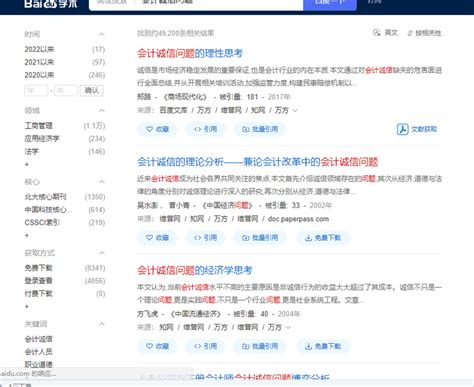Switch results to 英文 via translate icon
Screen dimensions: 474x387
(x=385, y=33)
